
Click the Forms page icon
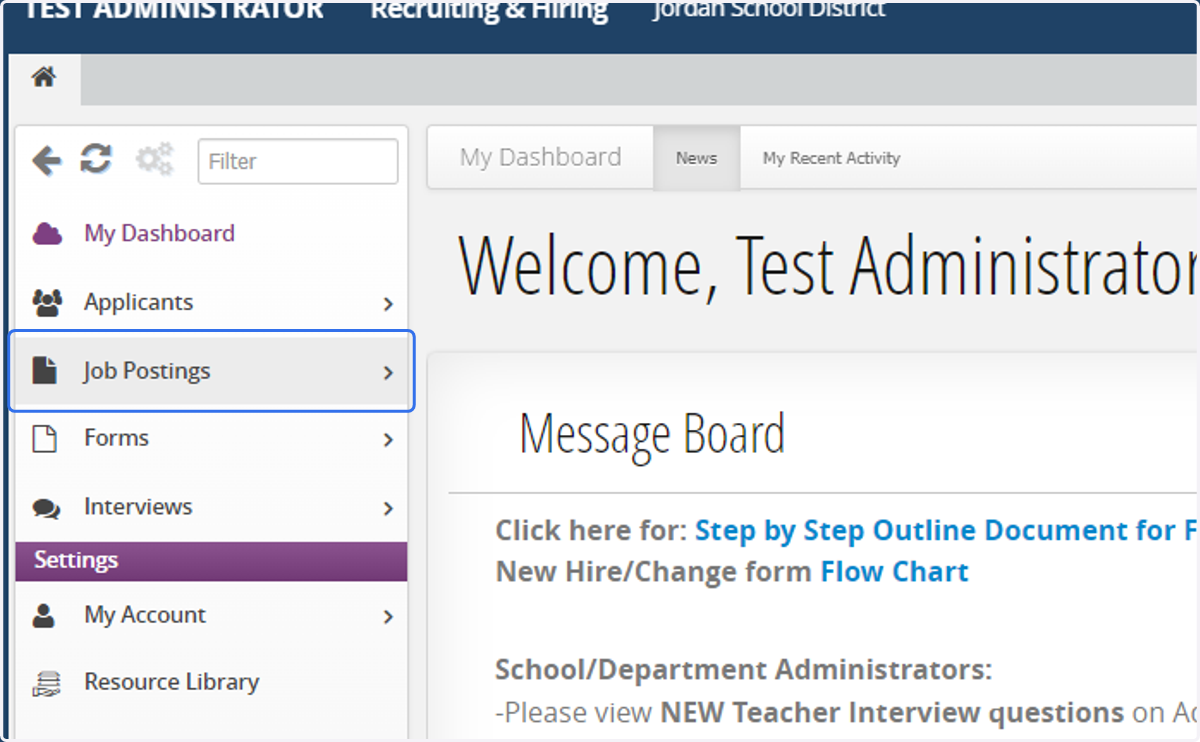coord(44,438)
